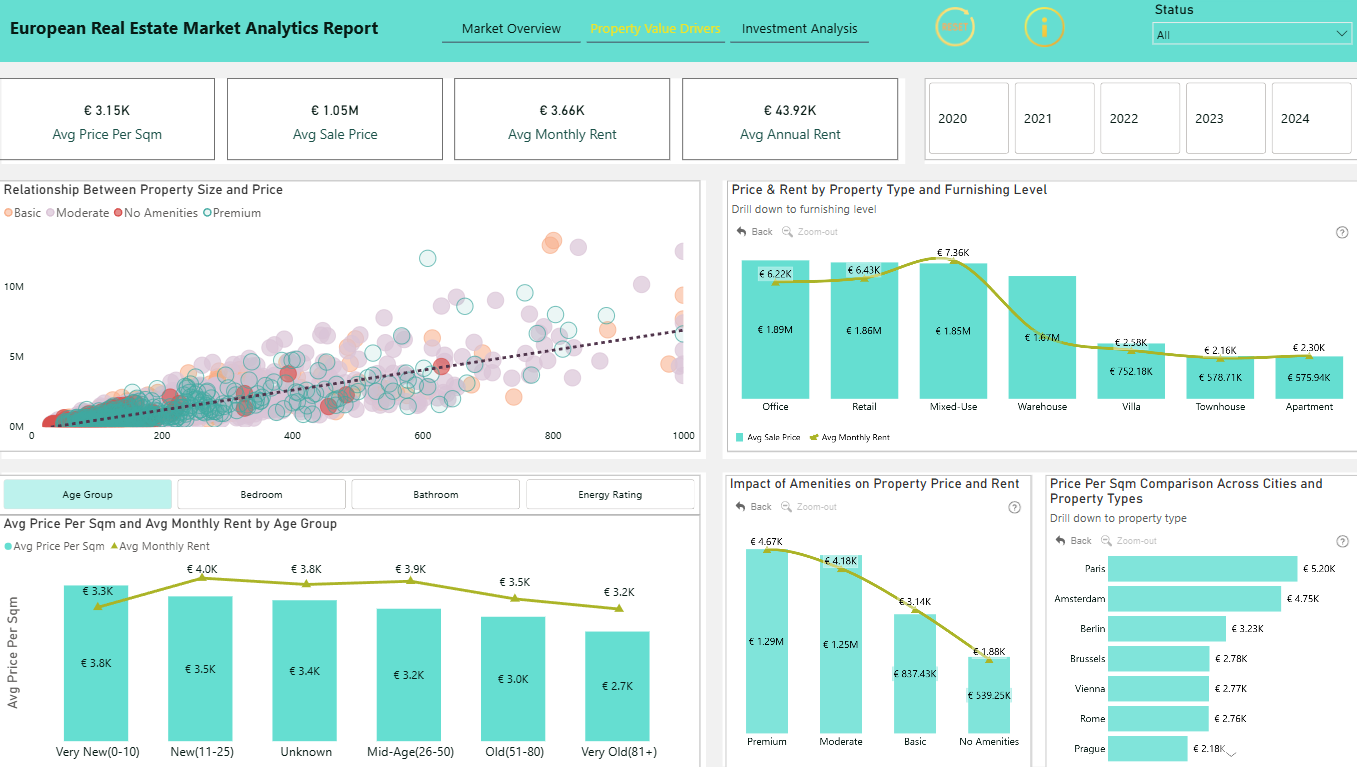Toggle No Amenities legend marker in scatter chart
This screenshot has height=767, width=1357.
118,213
